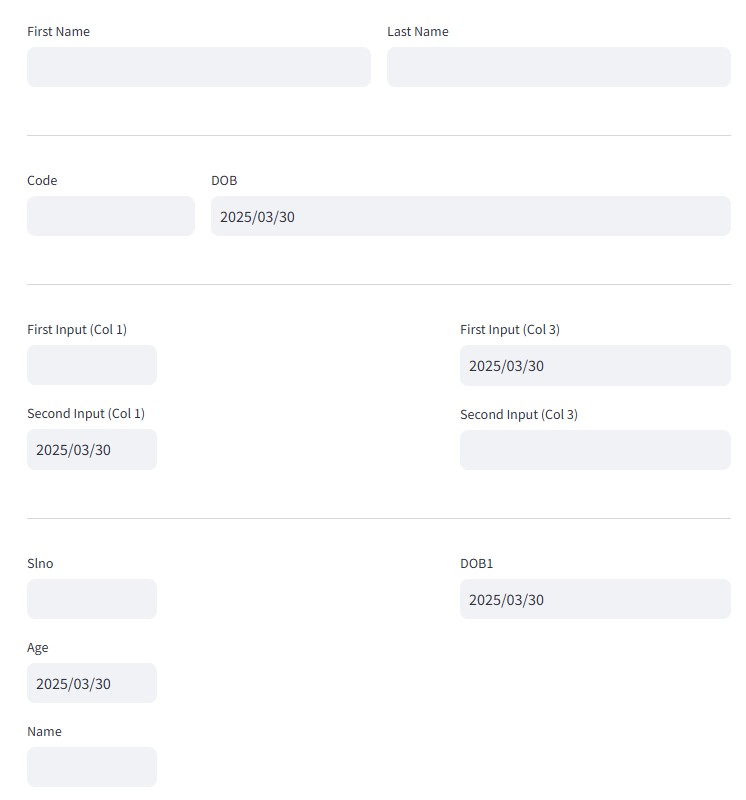
Task: Click the First Name input field
Action: pyautogui.click(x=198, y=67)
